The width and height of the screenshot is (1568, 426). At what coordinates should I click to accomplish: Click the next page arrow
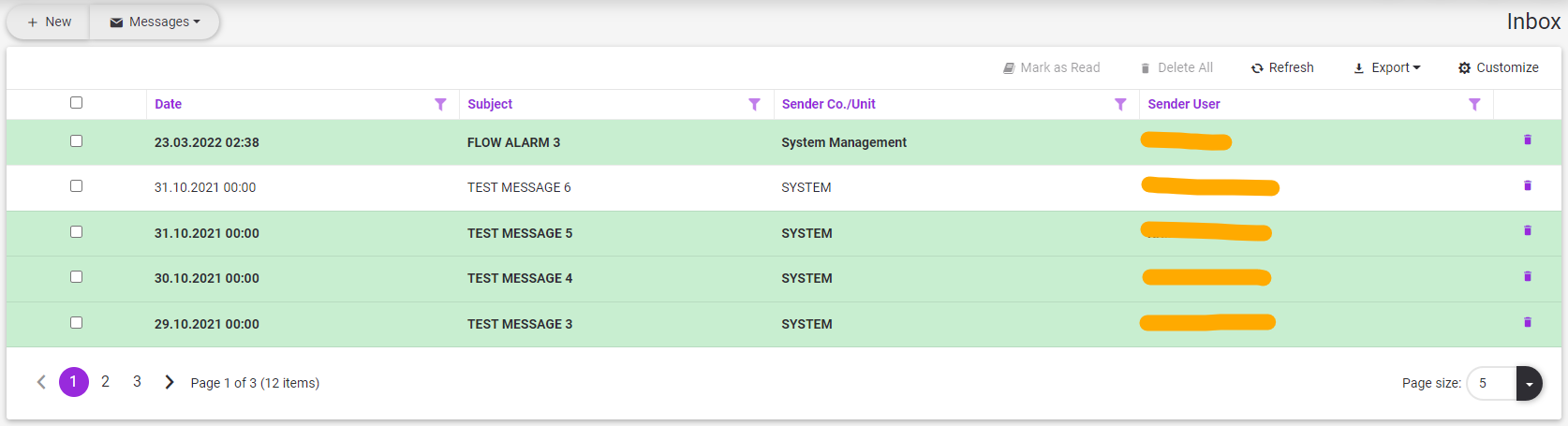point(170,382)
